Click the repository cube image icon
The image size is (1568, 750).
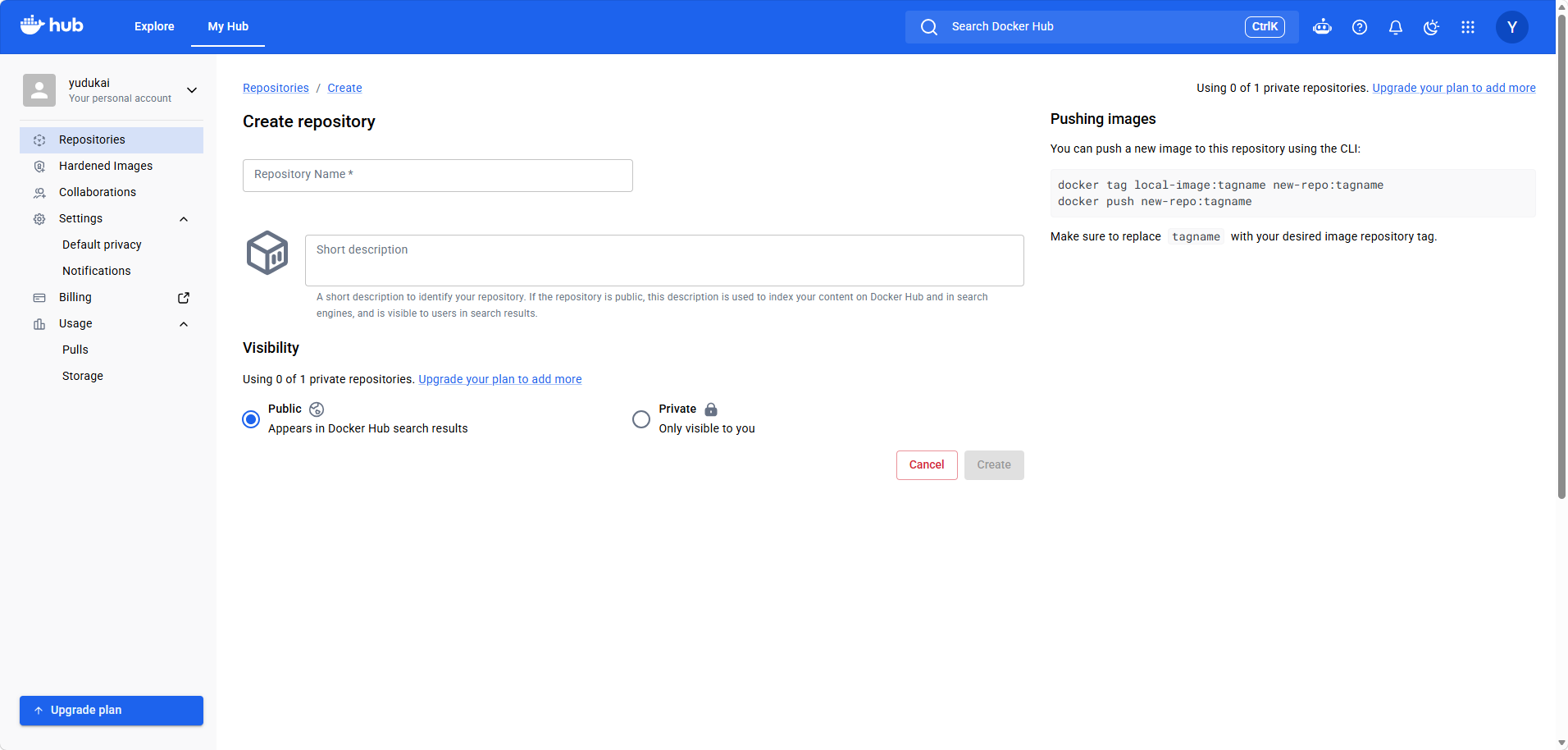point(267,253)
